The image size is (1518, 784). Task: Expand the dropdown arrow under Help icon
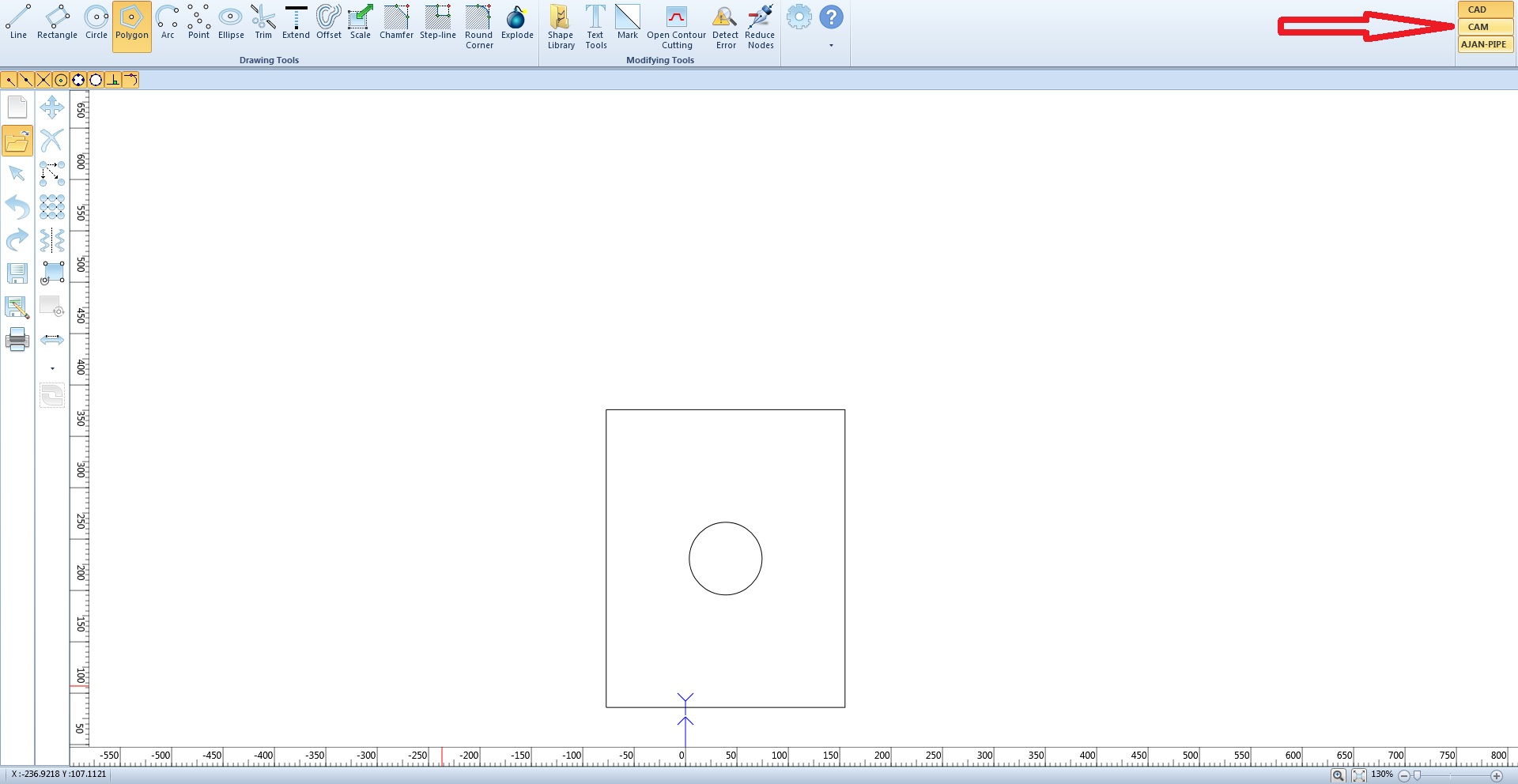(x=831, y=46)
